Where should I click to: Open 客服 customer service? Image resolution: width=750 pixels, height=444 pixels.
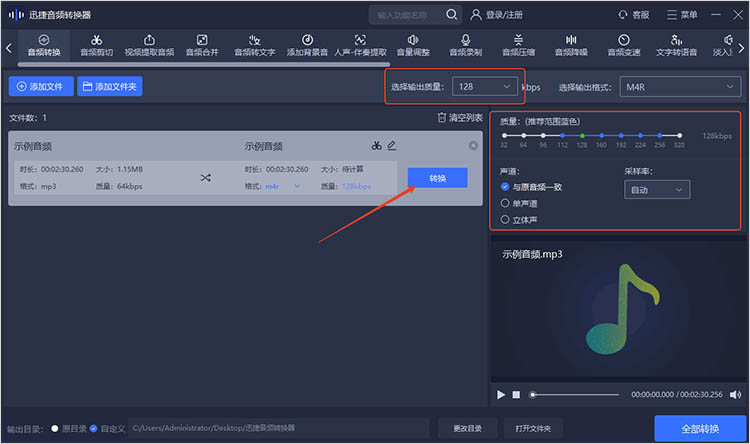(634, 15)
